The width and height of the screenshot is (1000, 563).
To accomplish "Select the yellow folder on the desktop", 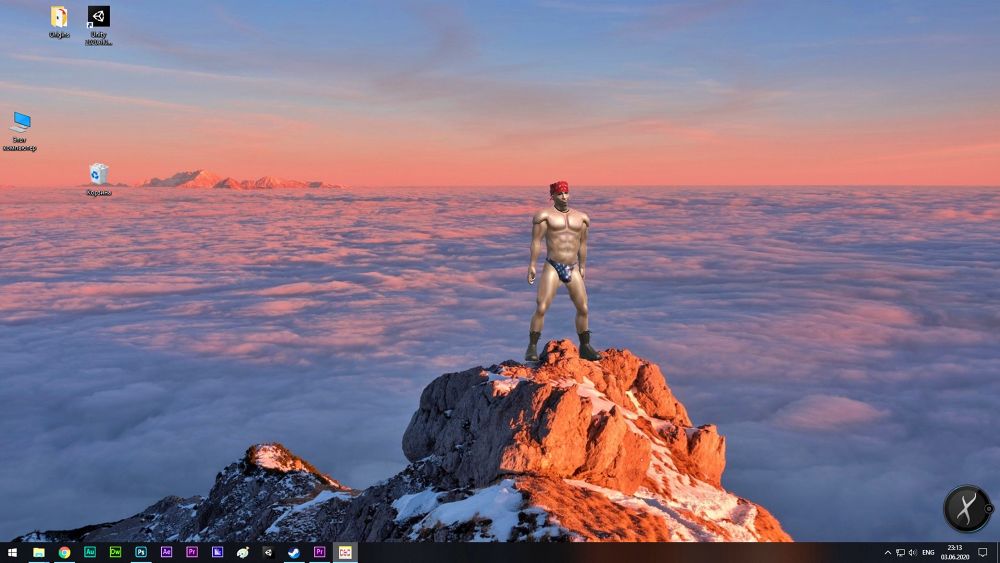I will 59,18.
